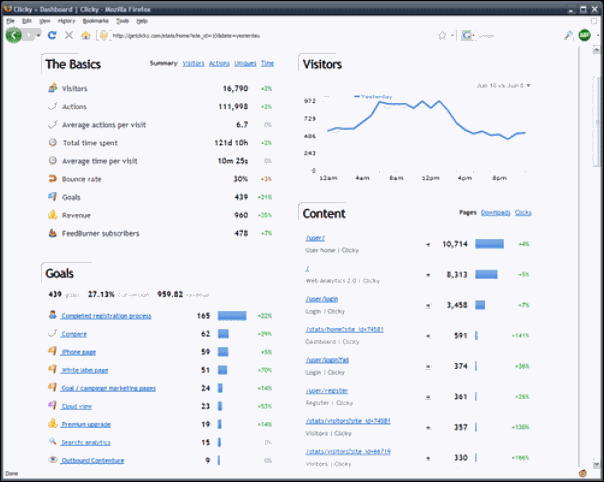
Task: Open the bookmark star dropdown arrow
Action: coord(452,36)
